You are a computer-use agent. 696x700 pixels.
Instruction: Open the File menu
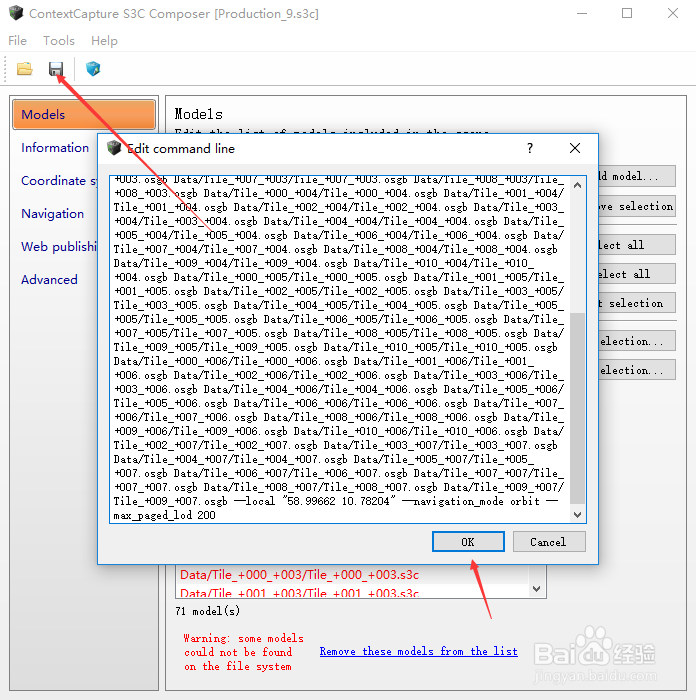(x=17, y=41)
